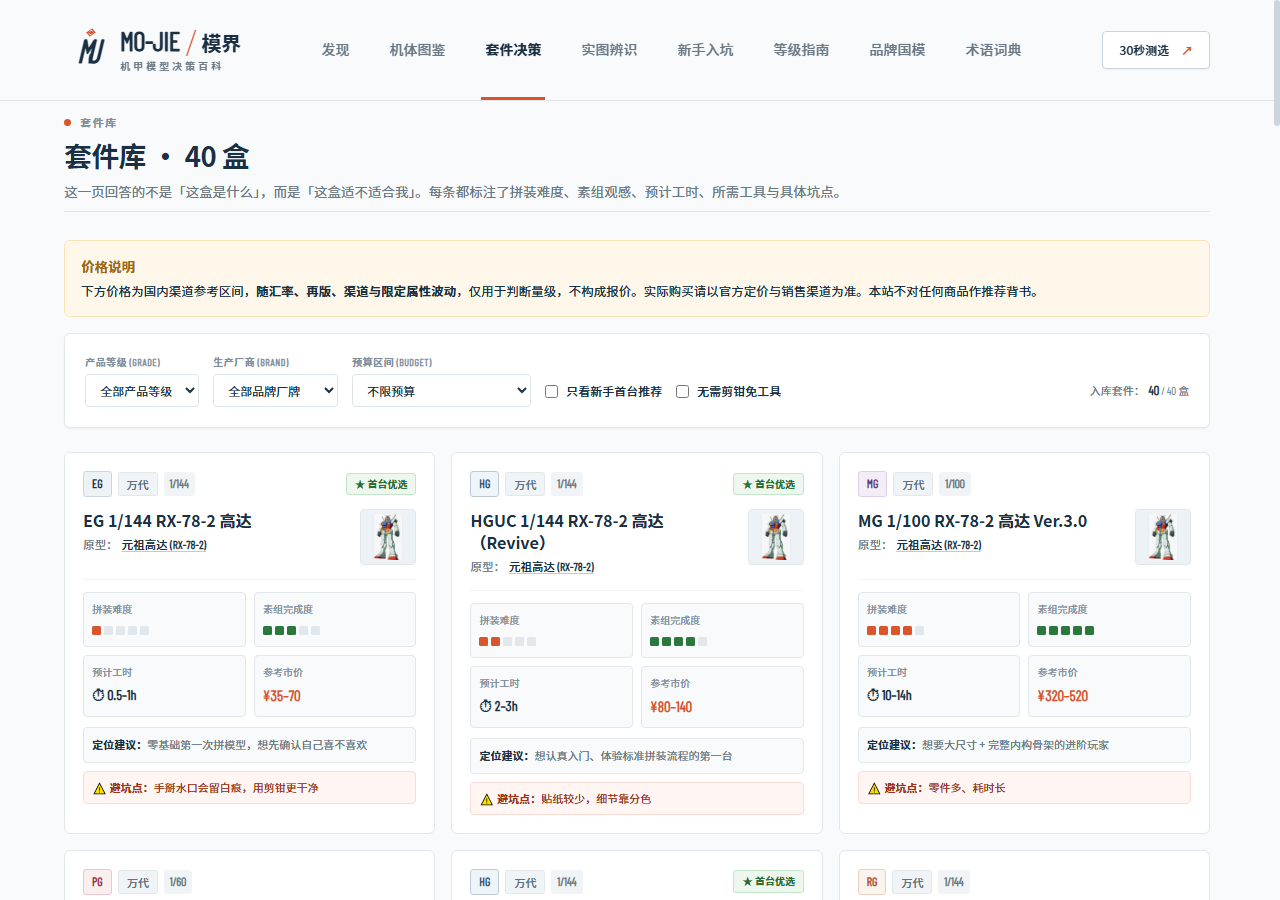The image size is (1280, 900).
Task: Go to 品牌国模 nav item
Action: (897, 50)
